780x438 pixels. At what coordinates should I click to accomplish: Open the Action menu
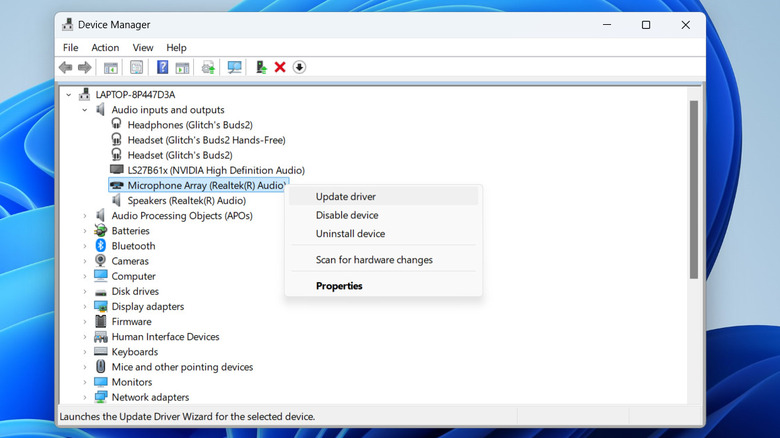[105, 47]
